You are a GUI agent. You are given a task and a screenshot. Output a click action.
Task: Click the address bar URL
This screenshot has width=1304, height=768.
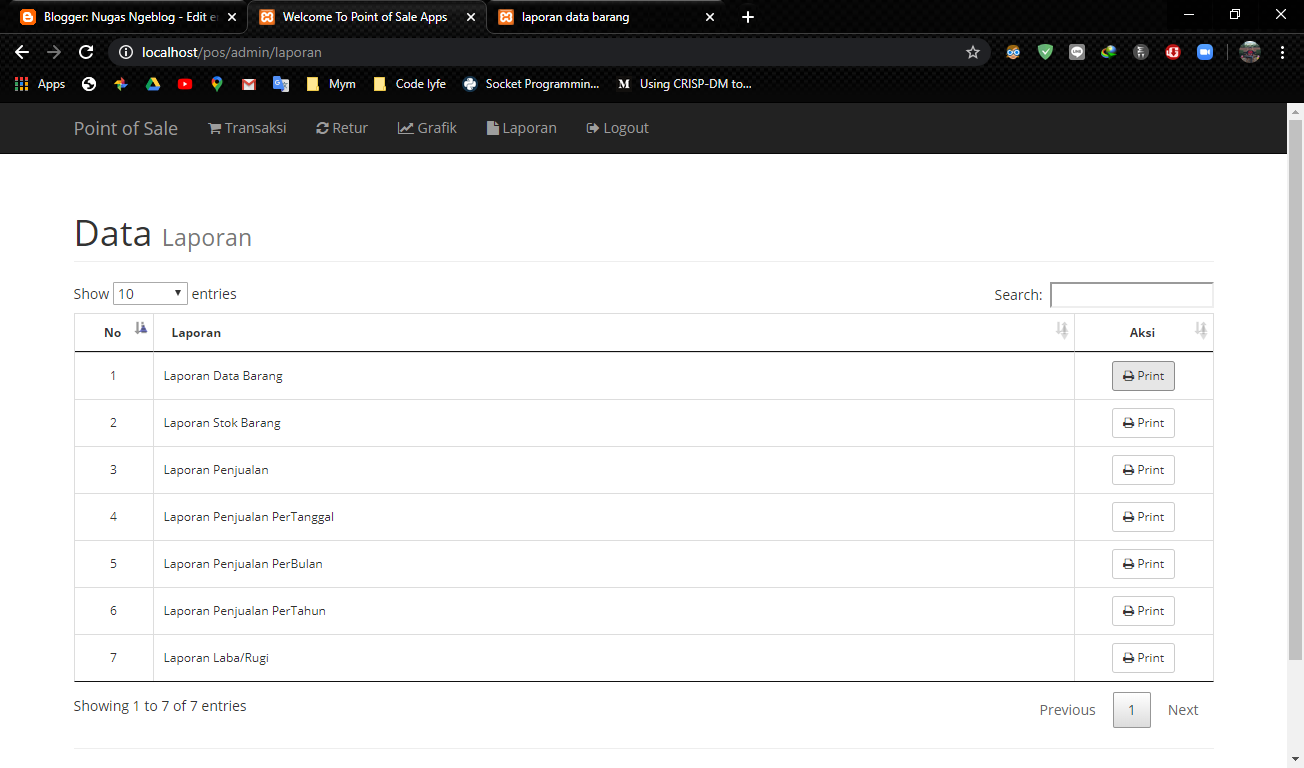(x=232, y=52)
